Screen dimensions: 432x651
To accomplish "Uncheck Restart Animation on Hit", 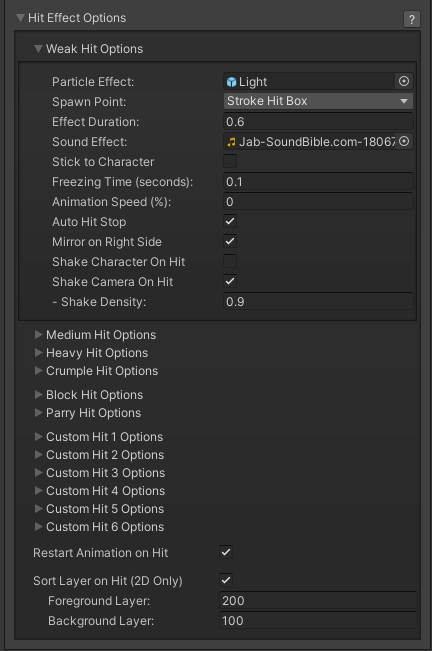I will click(226, 552).
